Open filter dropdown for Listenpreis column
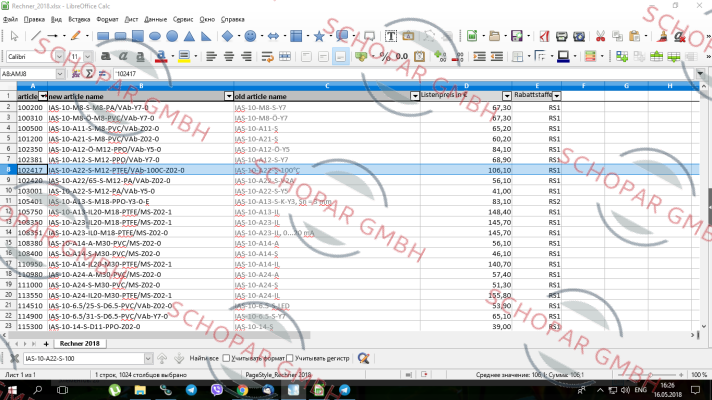712x400 pixels. tap(507, 96)
